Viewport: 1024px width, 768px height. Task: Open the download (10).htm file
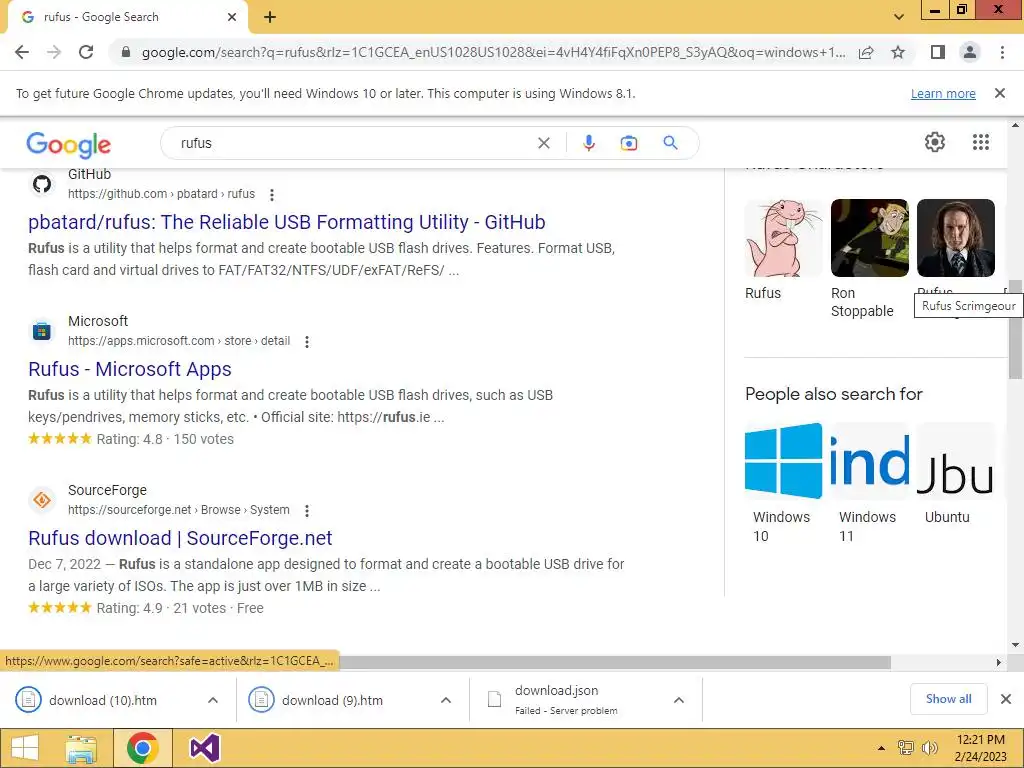pos(103,700)
